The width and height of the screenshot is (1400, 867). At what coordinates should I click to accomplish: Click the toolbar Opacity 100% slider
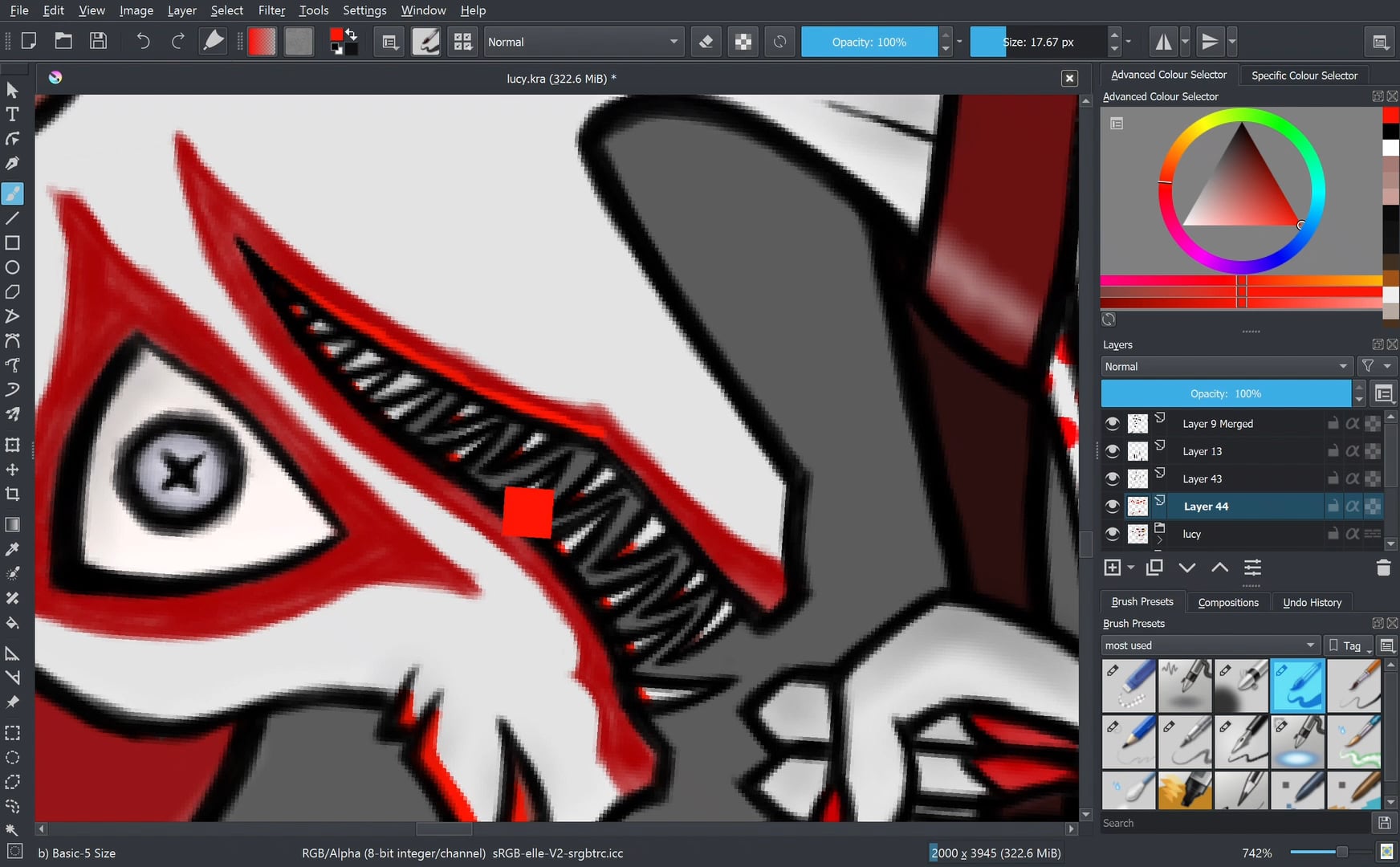(869, 42)
